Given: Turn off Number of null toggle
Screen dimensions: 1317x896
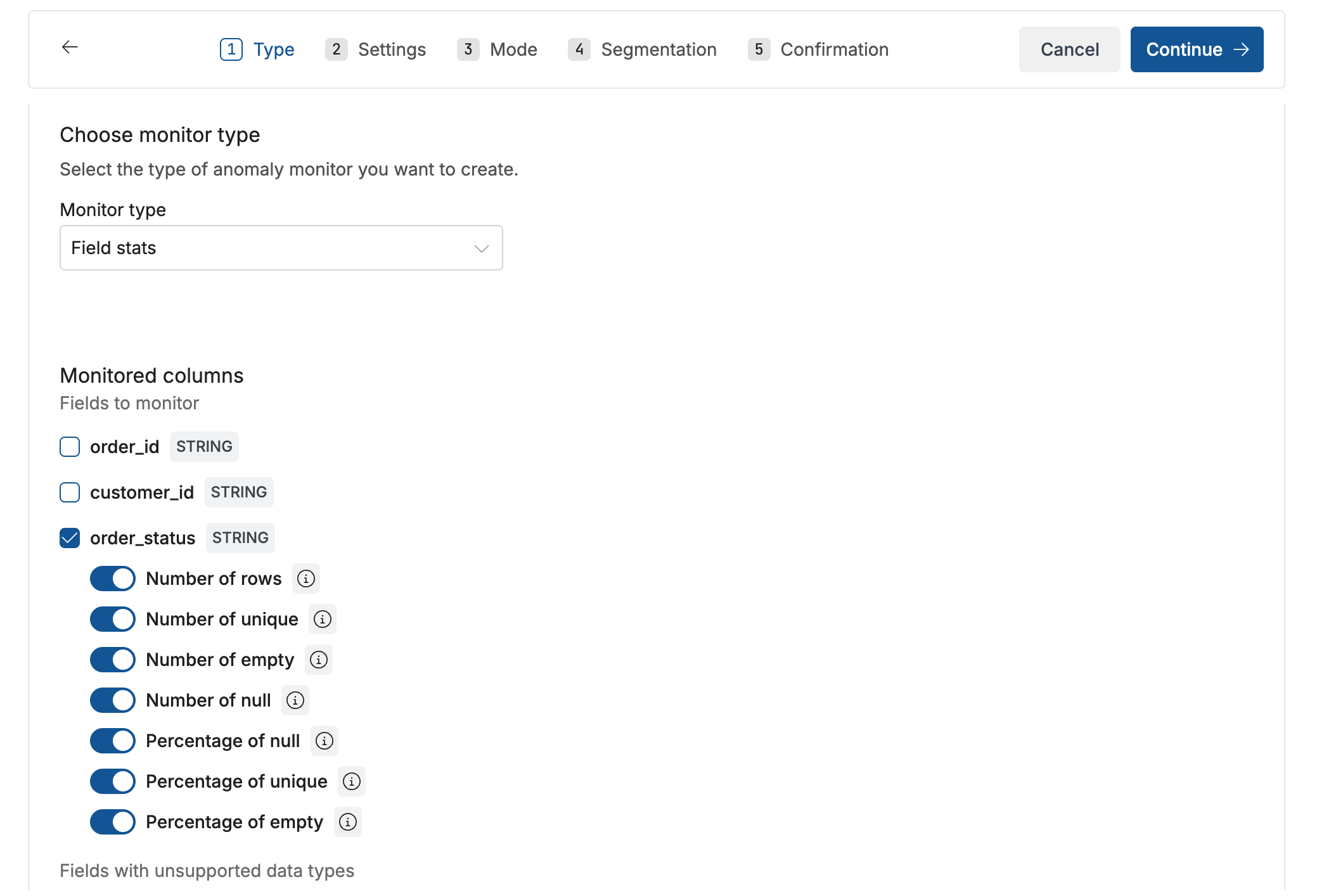Looking at the screenshot, I should point(113,700).
